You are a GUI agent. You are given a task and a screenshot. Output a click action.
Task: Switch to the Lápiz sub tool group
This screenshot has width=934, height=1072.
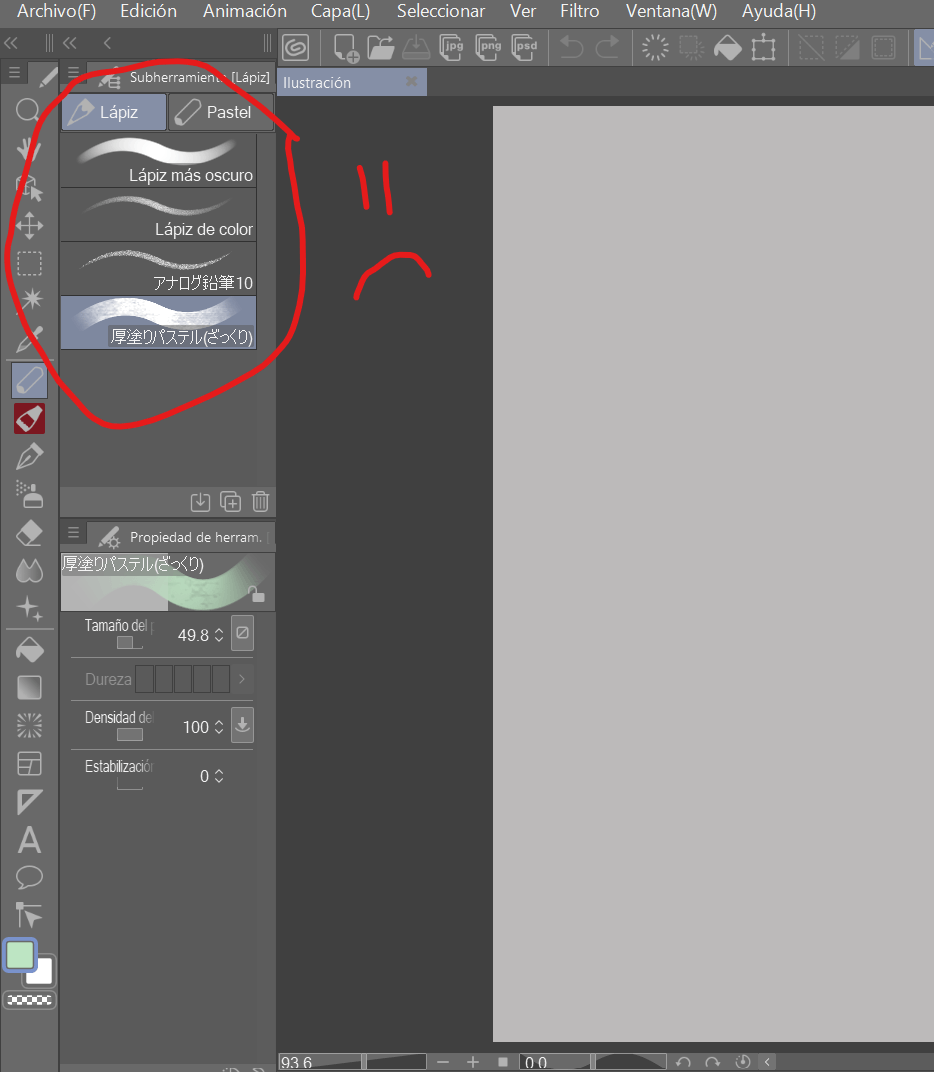(x=114, y=111)
